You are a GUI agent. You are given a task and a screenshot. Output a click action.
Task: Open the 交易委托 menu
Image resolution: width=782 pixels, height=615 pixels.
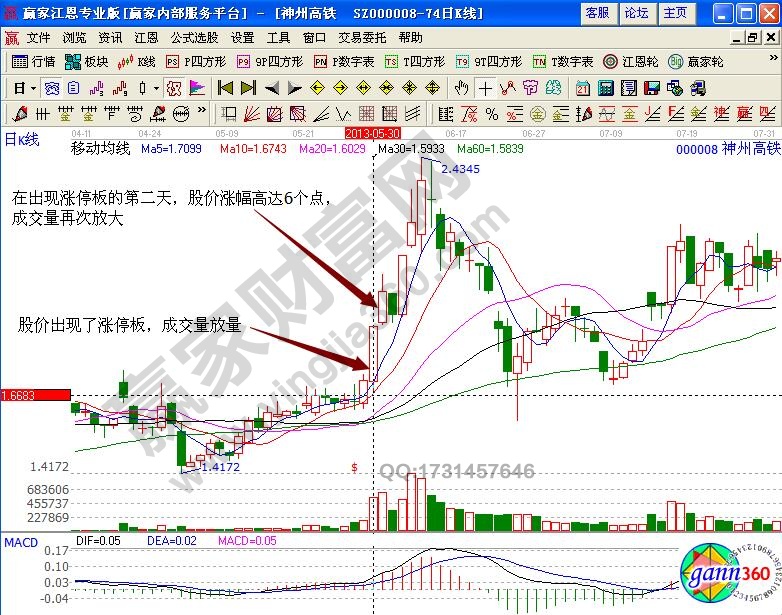click(363, 37)
